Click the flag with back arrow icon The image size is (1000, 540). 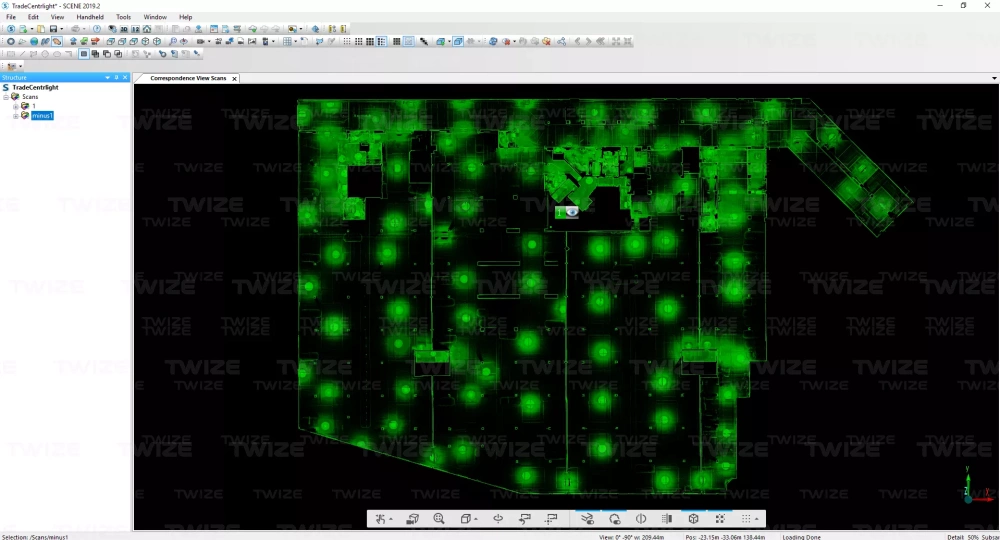point(525,519)
